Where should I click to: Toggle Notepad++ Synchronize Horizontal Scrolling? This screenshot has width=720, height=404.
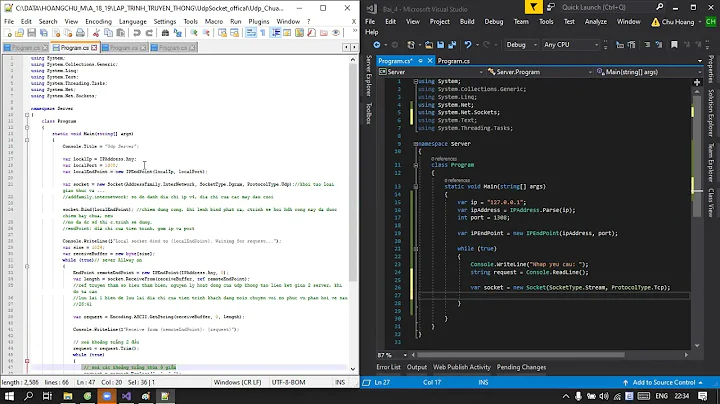pyautogui.click(x=235, y=33)
